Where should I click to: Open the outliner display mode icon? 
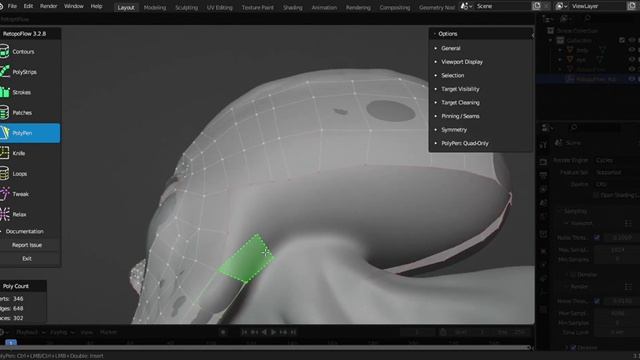(x=548, y=18)
